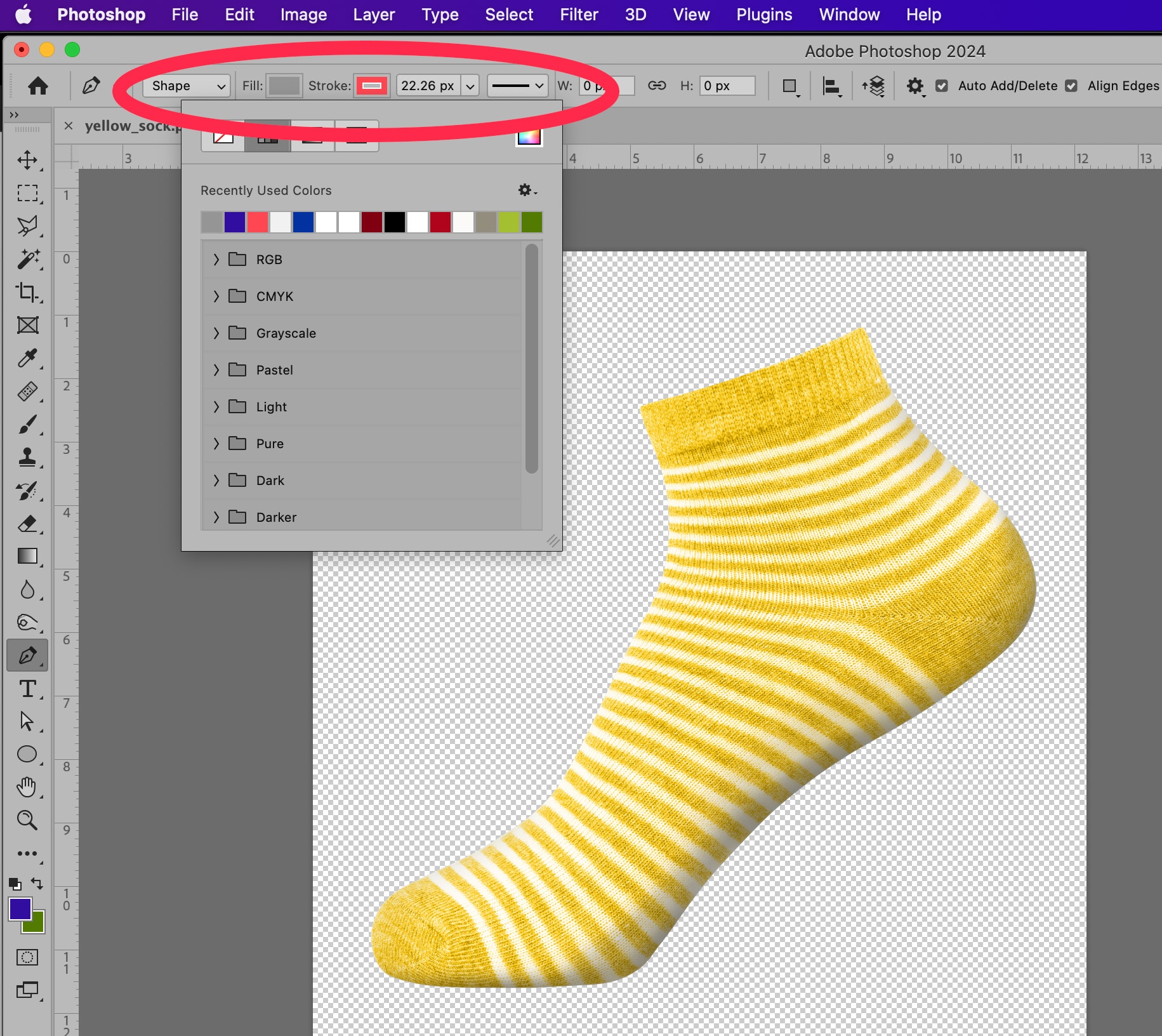Toggle link between width and height
This screenshot has height=1036, width=1162.
click(657, 86)
